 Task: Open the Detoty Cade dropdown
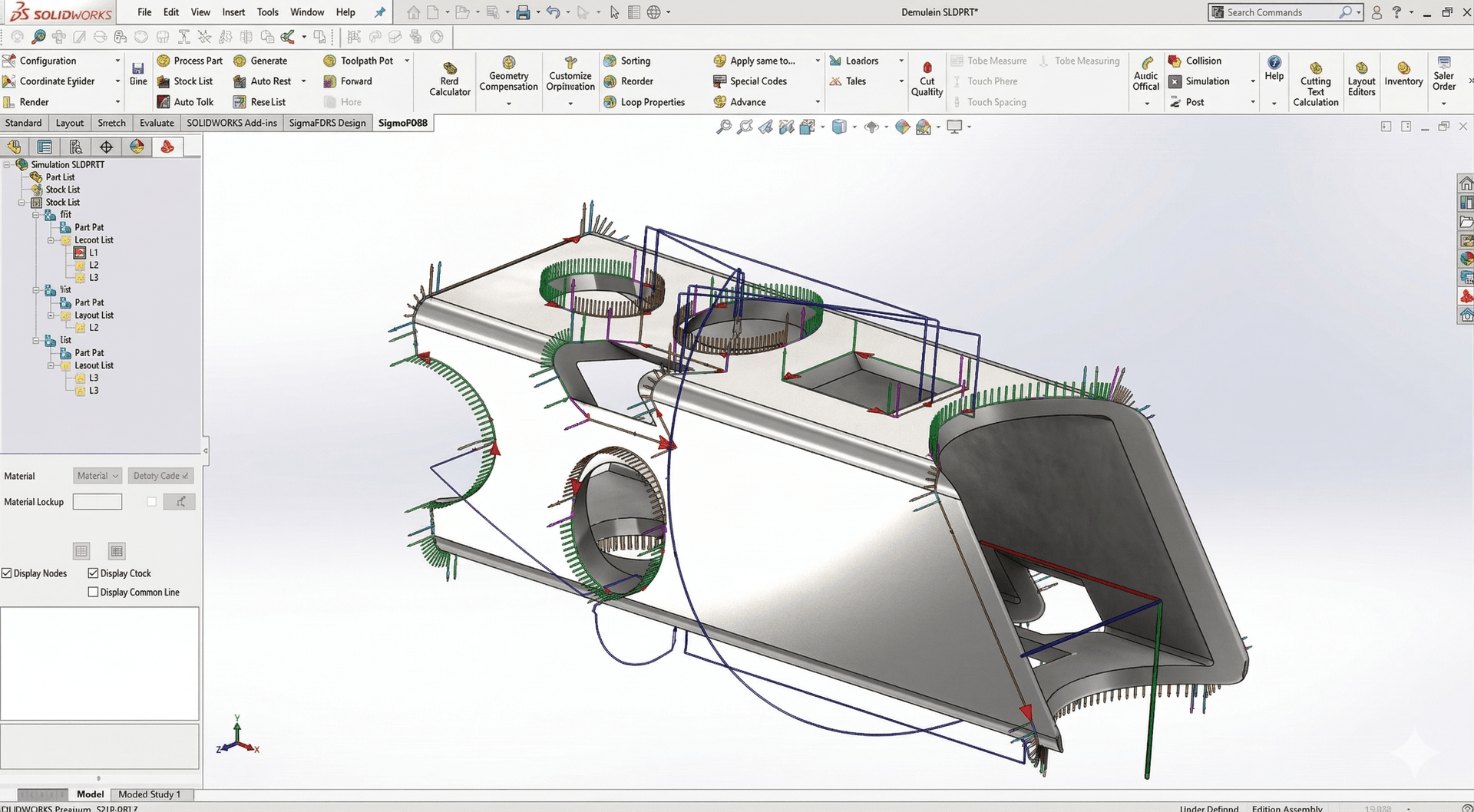160,476
